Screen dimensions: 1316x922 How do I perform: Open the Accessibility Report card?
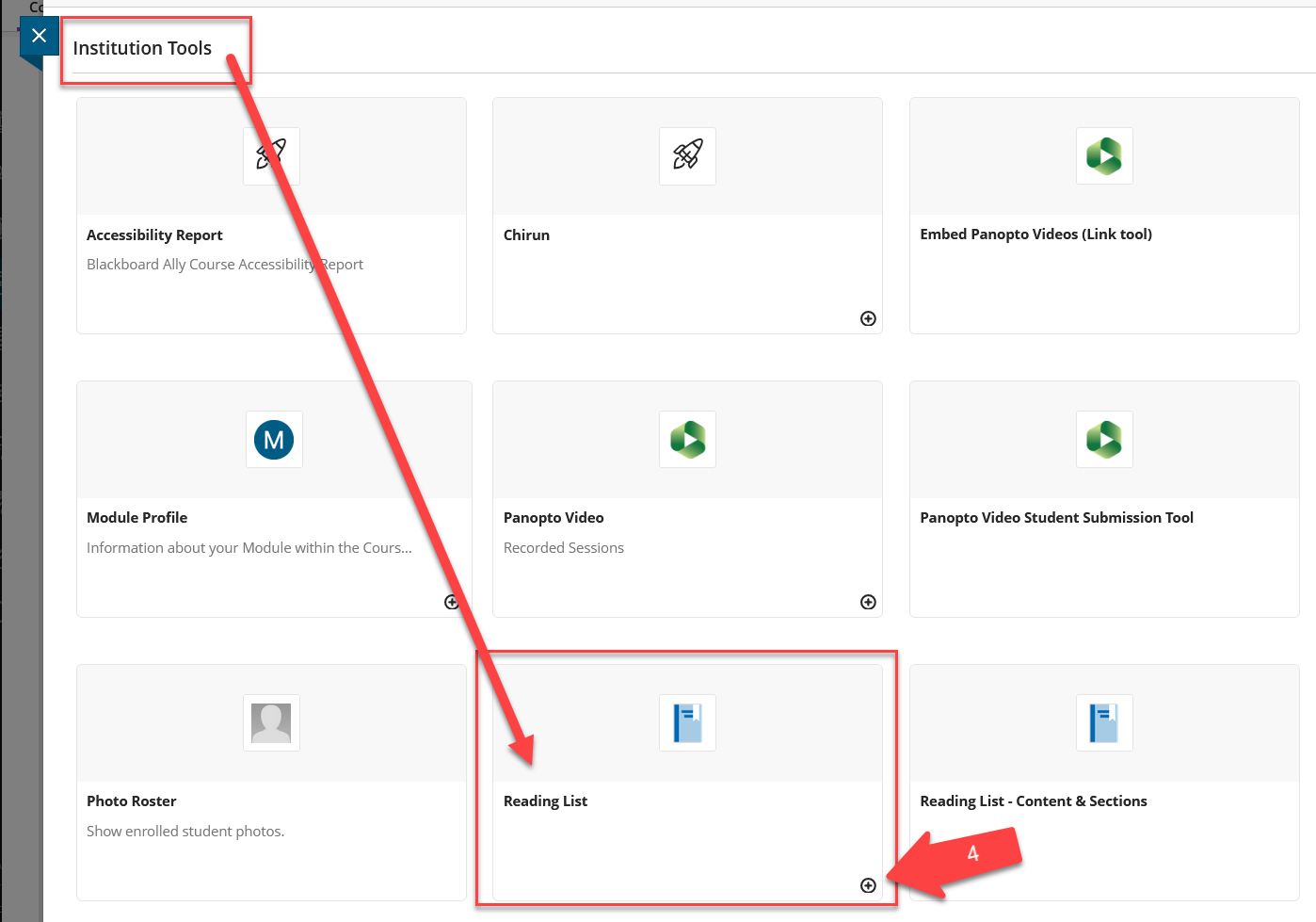coord(271,215)
